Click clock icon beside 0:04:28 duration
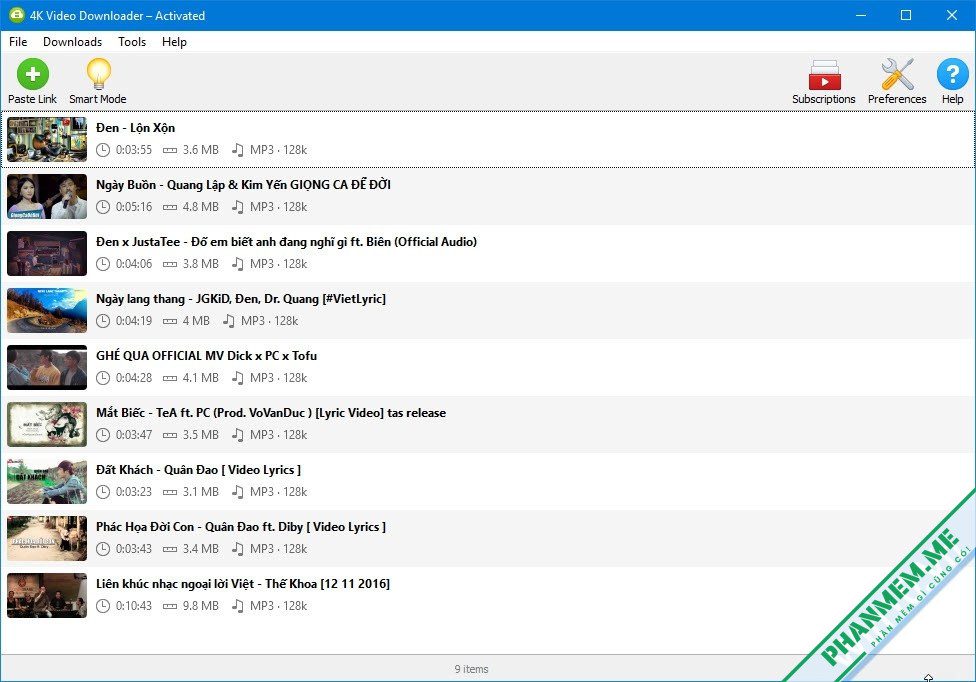Screen dimensions: 976x682 [103, 378]
